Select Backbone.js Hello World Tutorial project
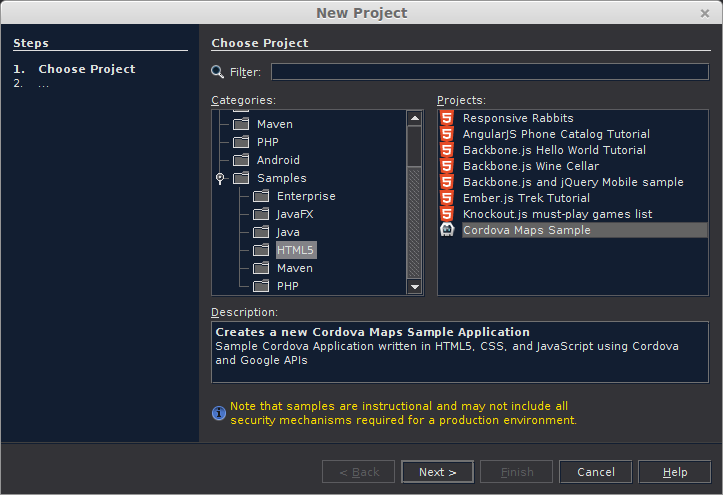 coord(554,150)
